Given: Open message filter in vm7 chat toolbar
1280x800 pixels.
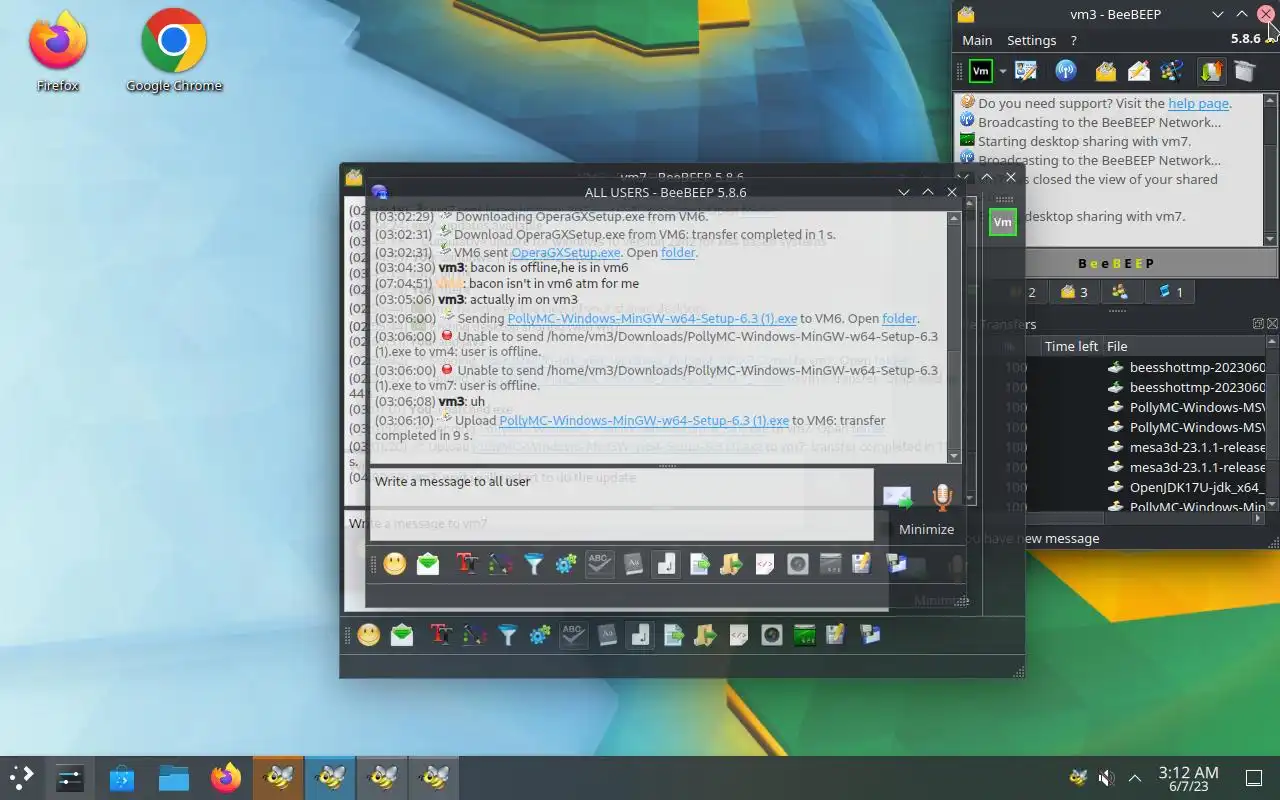Looking at the screenshot, I should coord(507,635).
